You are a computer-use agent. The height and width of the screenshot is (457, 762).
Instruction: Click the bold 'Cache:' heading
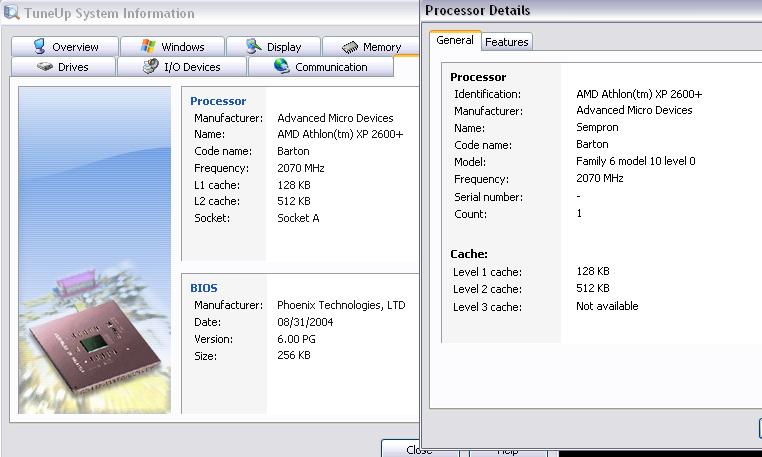[469, 254]
